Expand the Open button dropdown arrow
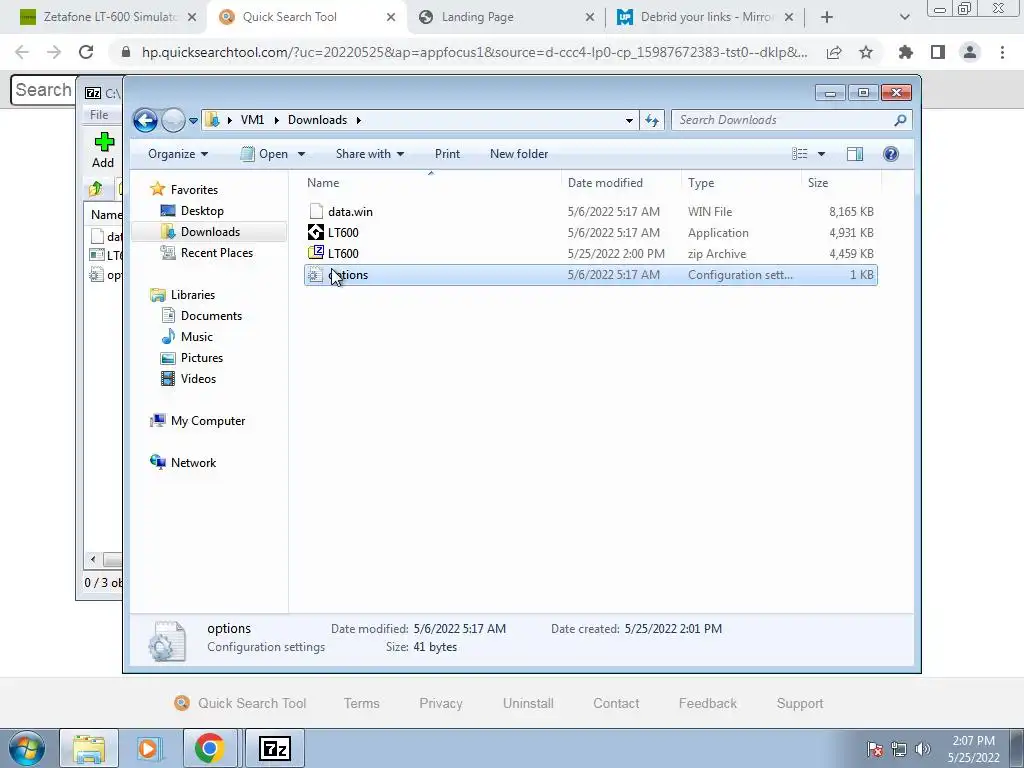 tap(302, 154)
